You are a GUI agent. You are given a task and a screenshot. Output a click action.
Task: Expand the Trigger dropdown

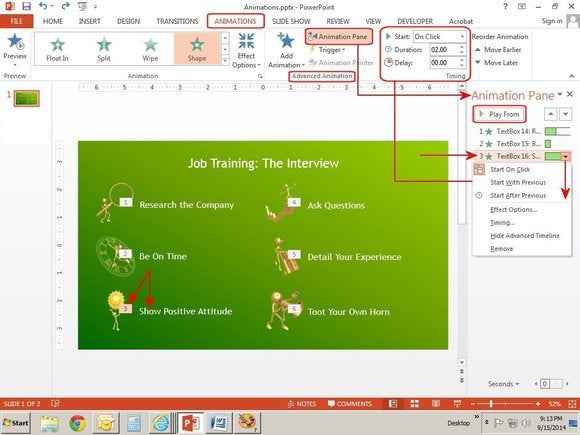[327, 50]
